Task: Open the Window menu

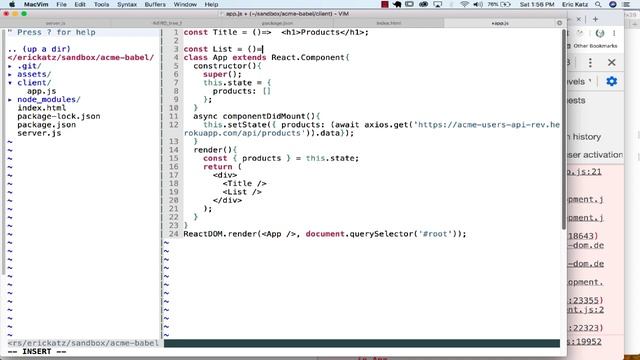Action: [185, 4]
